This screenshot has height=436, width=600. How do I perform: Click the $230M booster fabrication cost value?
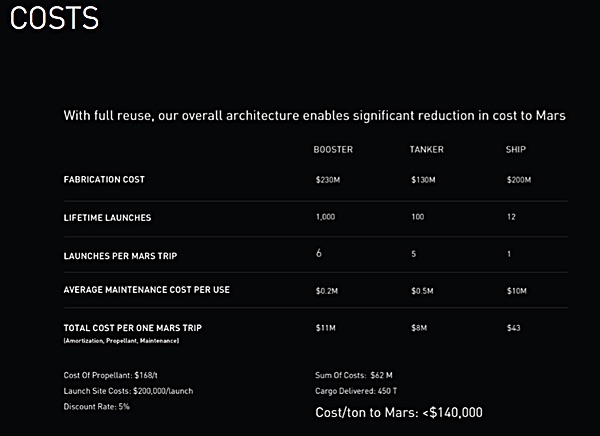pyautogui.click(x=327, y=180)
